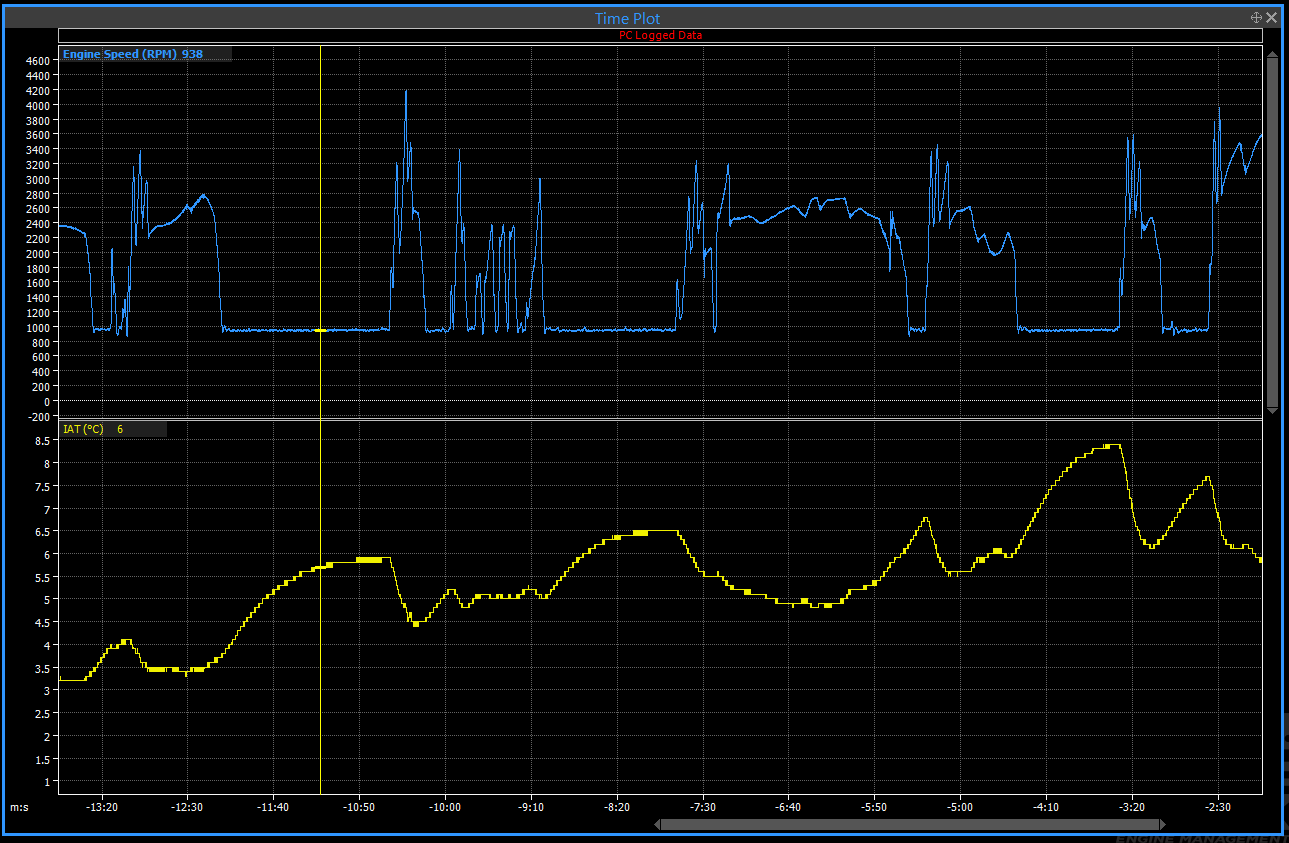Click the vertical scrollbar down arrow
Image resolution: width=1289 pixels, height=843 pixels.
pyautogui.click(x=1272, y=409)
